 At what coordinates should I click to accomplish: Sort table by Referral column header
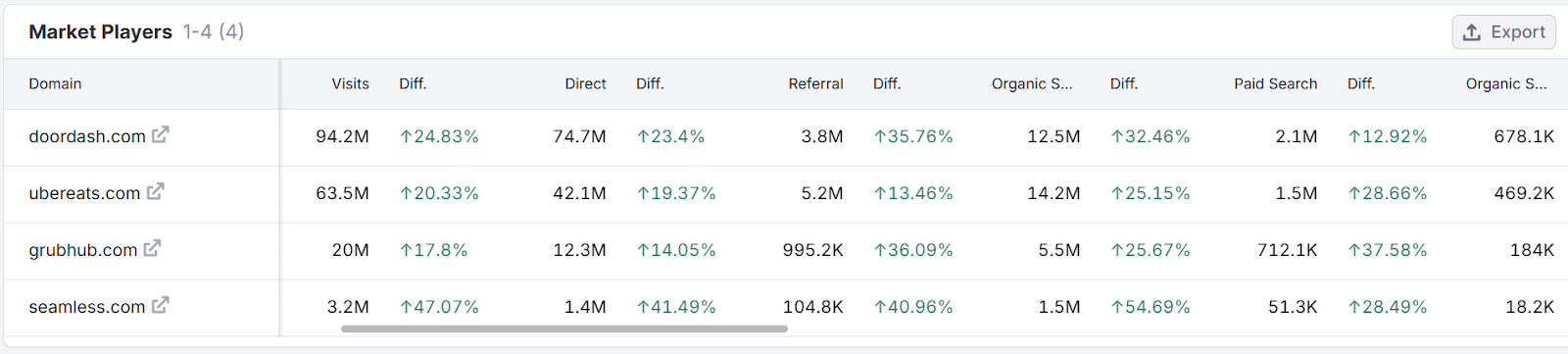tap(815, 84)
